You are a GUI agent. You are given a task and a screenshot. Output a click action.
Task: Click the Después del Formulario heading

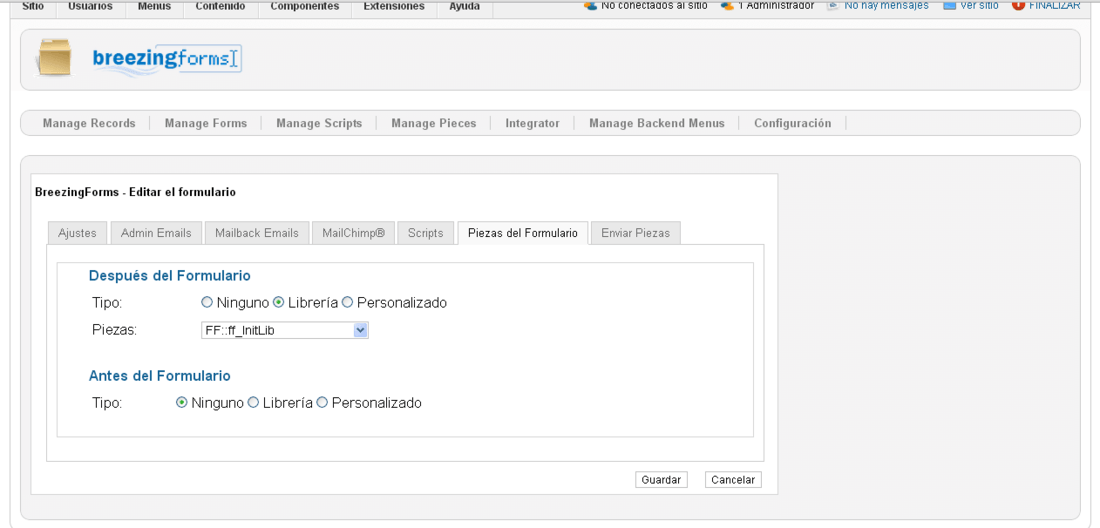(x=170, y=276)
